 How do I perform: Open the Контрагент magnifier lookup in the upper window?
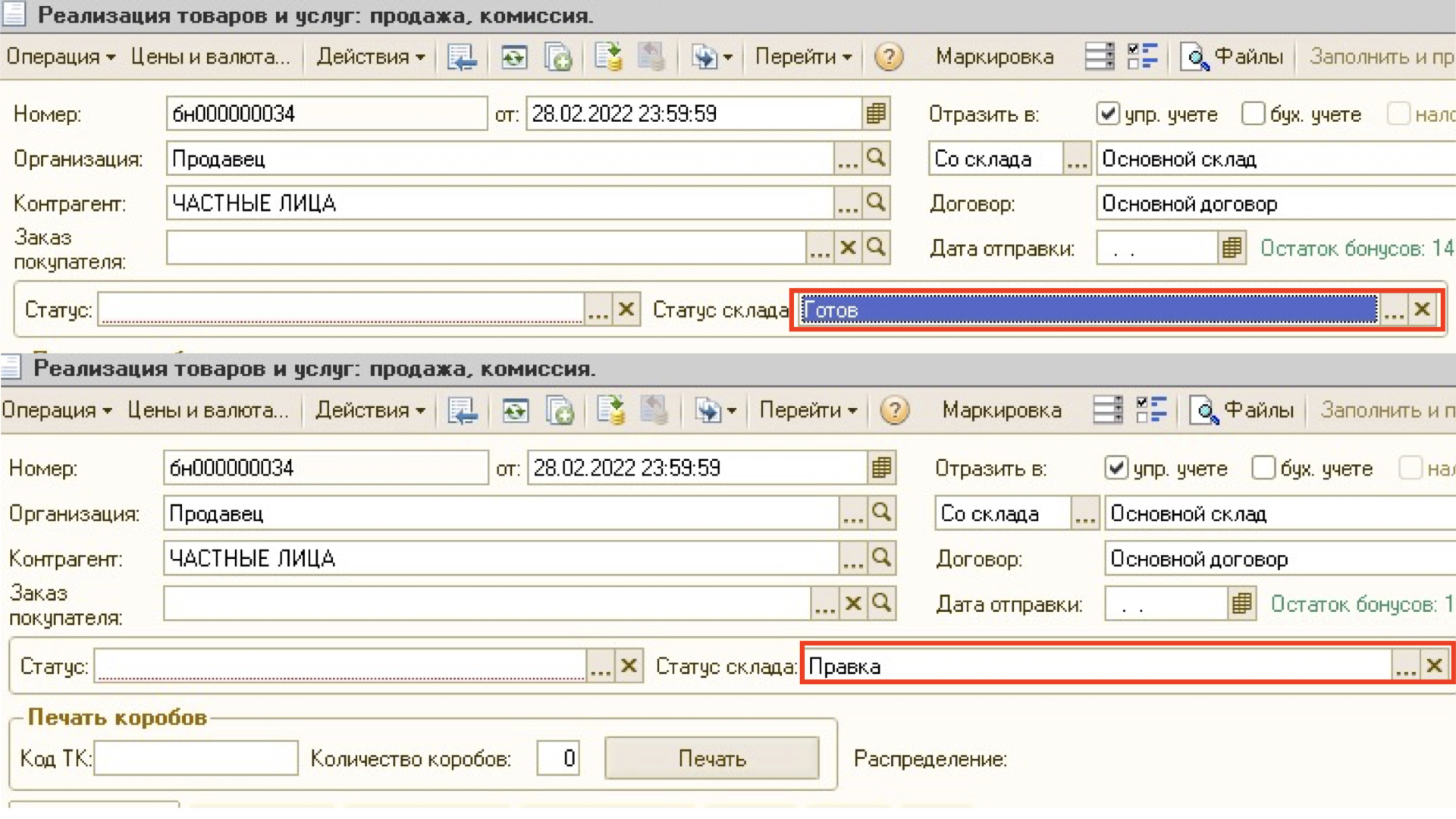click(x=876, y=203)
